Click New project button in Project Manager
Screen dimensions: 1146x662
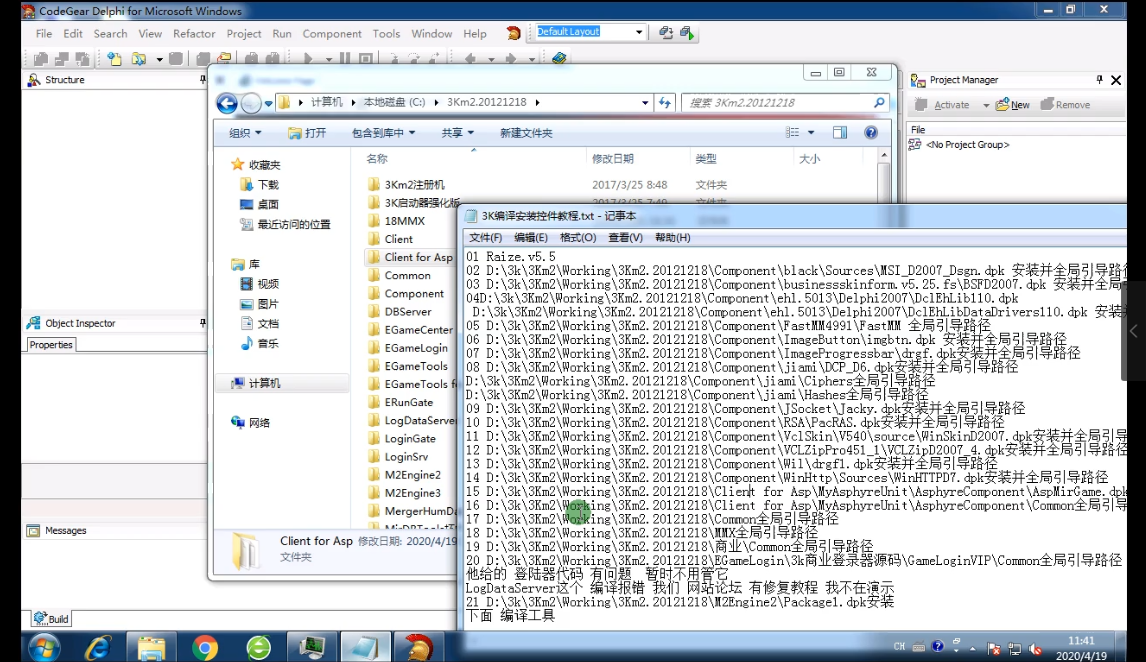1012,104
